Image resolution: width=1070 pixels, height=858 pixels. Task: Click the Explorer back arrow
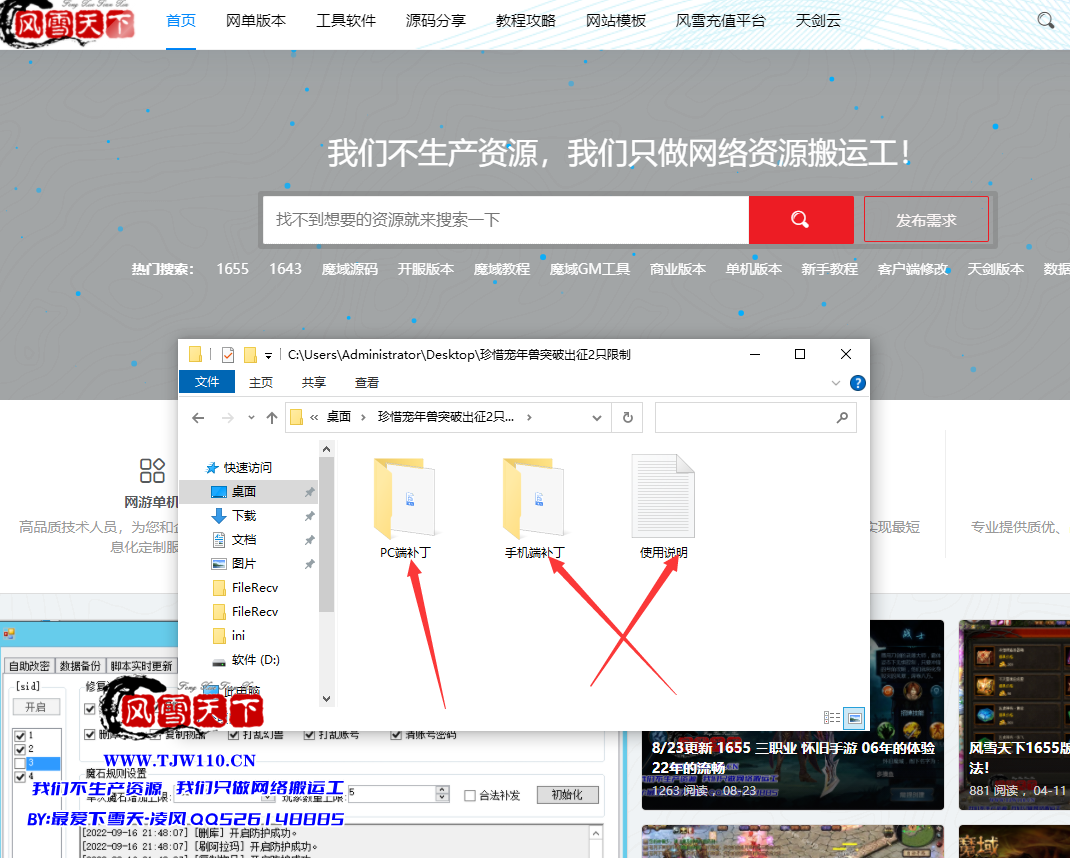click(198, 418)
